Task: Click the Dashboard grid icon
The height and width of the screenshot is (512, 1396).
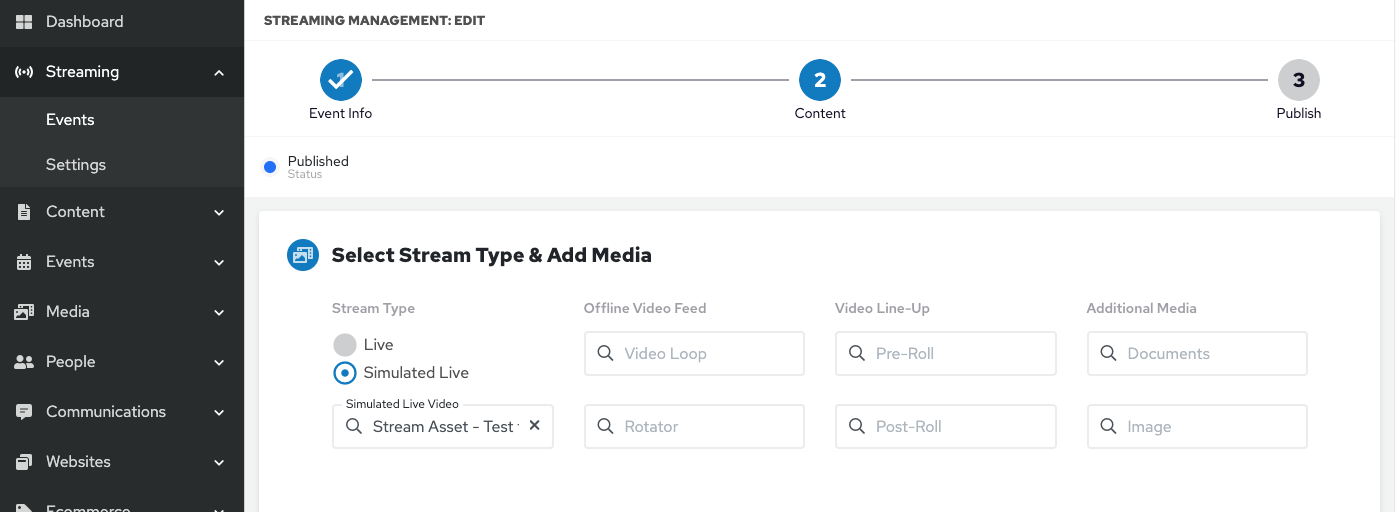Action: pyautogui.click(x=24, y=22)
